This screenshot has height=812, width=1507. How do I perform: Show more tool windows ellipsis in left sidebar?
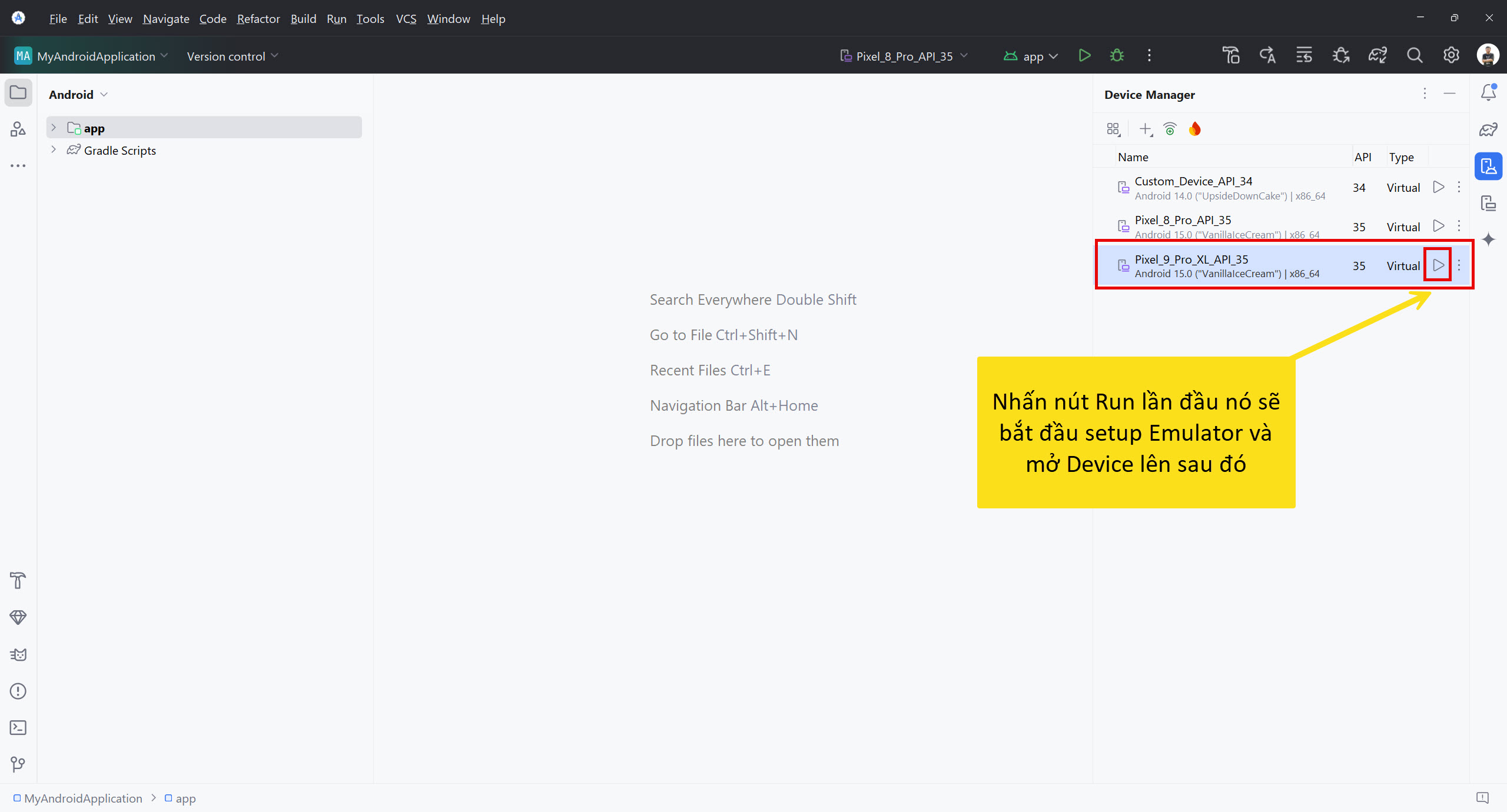[18, 166]
